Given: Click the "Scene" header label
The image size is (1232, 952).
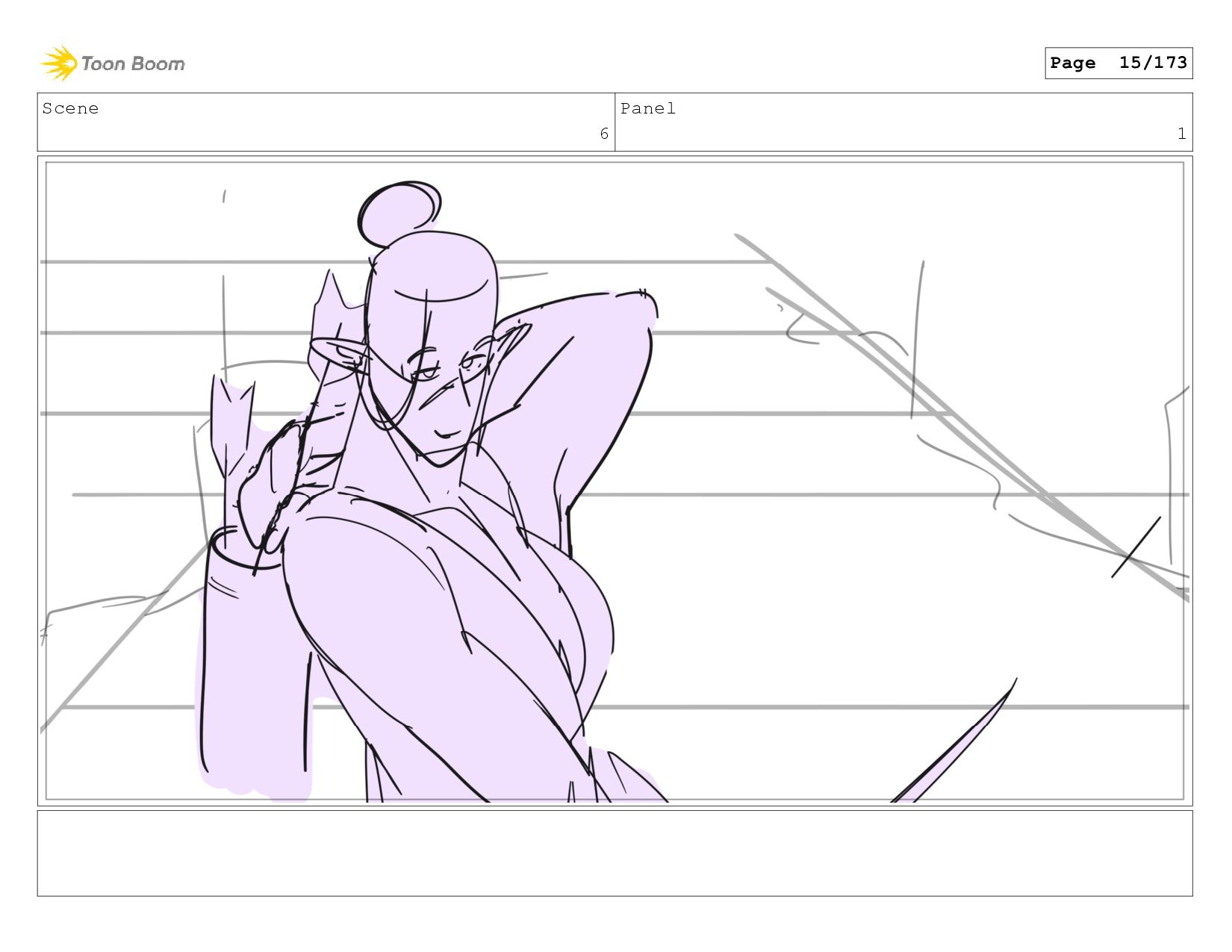Looking at the screenshot, I should [71, 109].
